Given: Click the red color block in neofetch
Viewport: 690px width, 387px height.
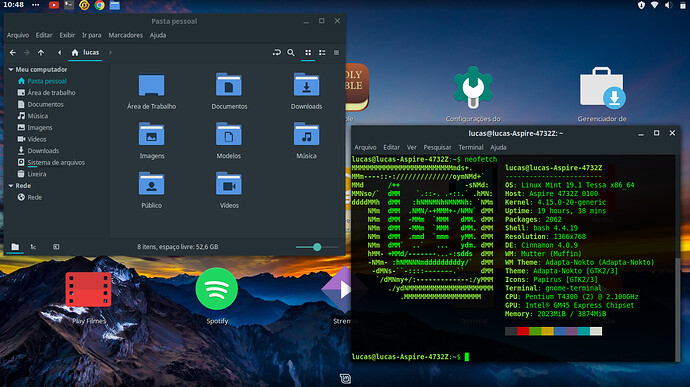Looking at the screenshot, I should pos(523,331).
